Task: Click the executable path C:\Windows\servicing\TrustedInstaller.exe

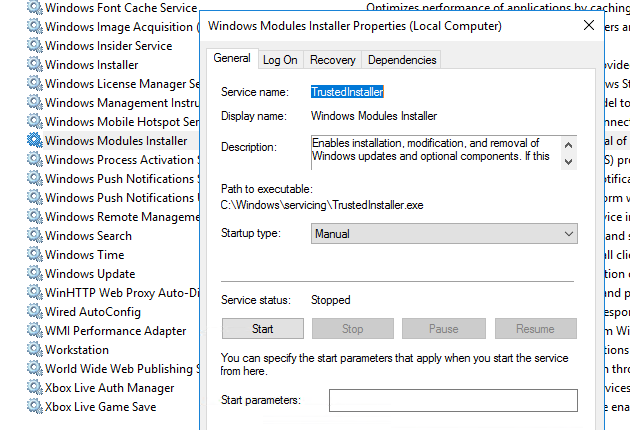Action: click(322, 205)
